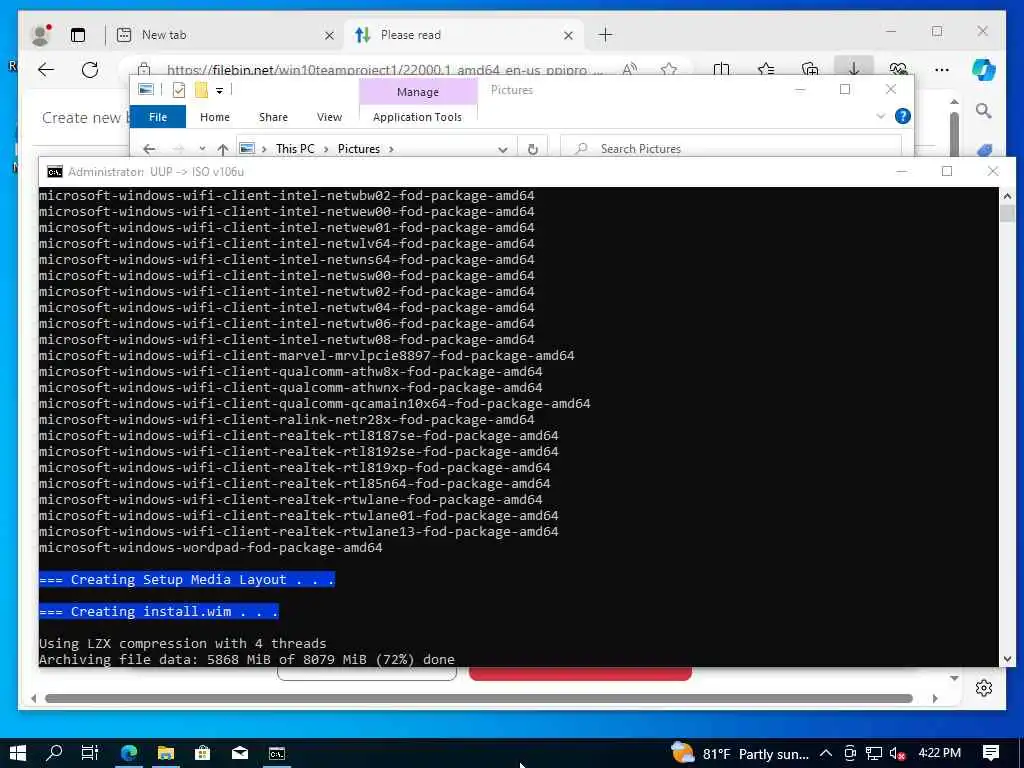Click the Edge vertical scrollbar up arrow
This screenshot has width=1024, height=768.
point(954,102)
